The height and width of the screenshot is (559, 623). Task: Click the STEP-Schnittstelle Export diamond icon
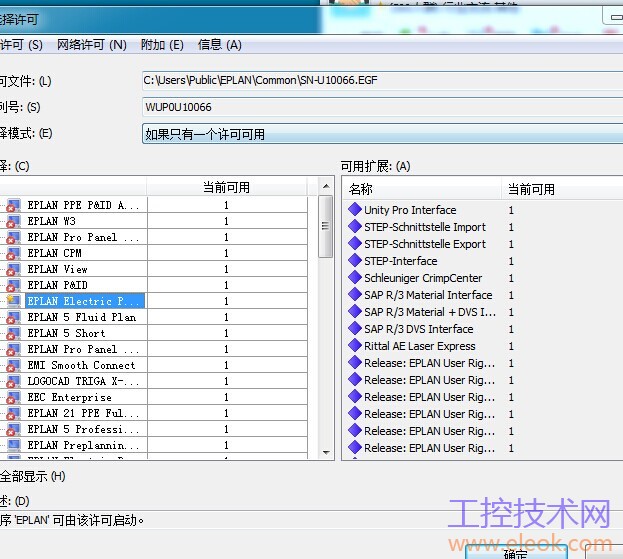point(354,244)
